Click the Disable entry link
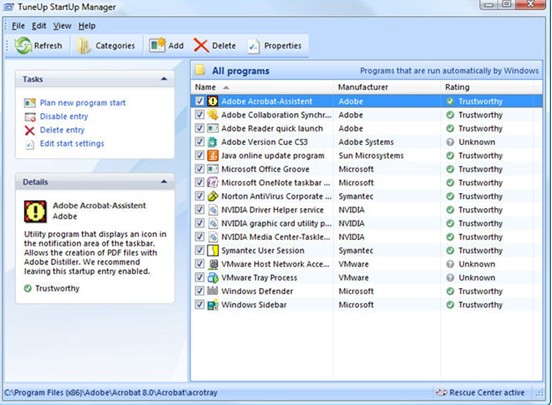 [x=64, y=116]
